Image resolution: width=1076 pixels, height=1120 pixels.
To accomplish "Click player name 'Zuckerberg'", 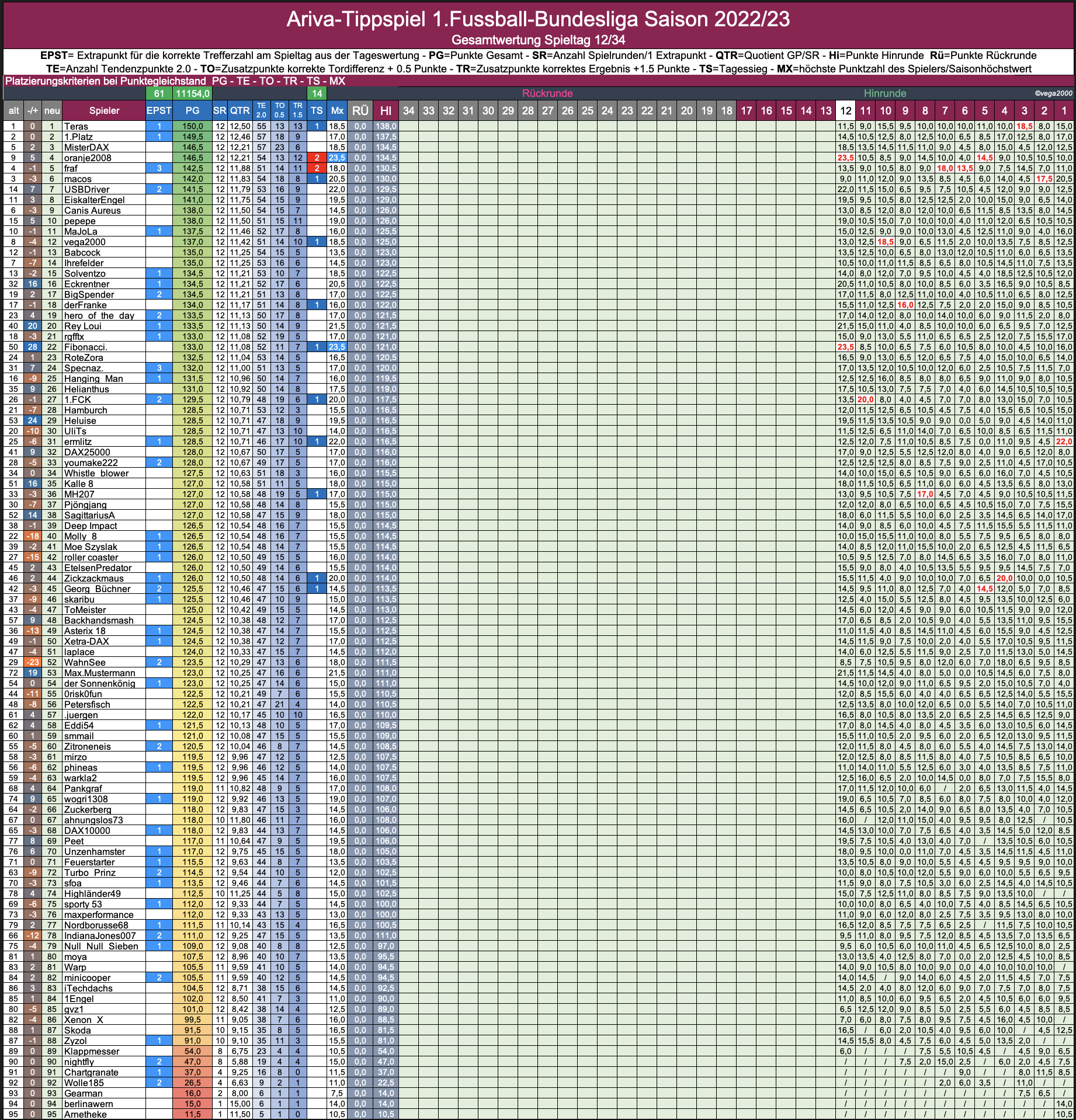I will [x=88, y=809].
